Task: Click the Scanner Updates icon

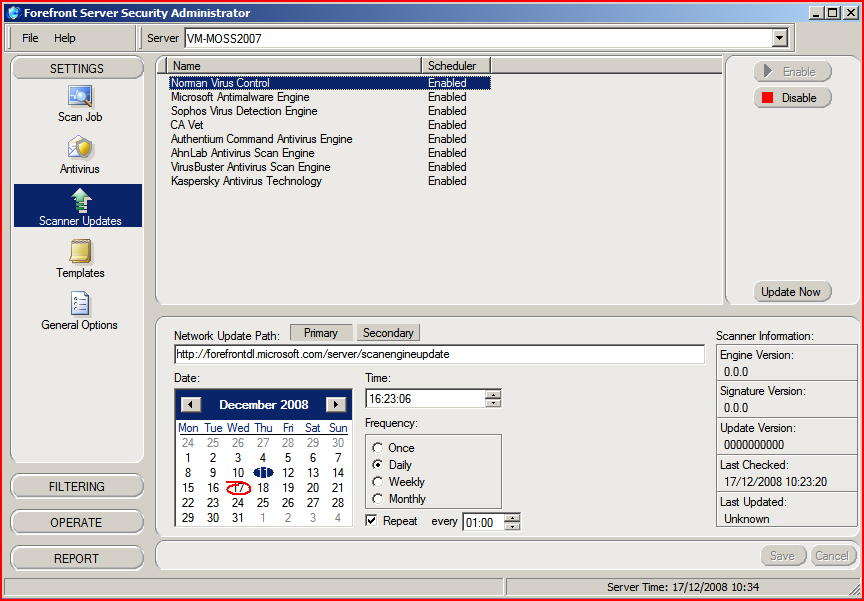Action: [79, 201]
